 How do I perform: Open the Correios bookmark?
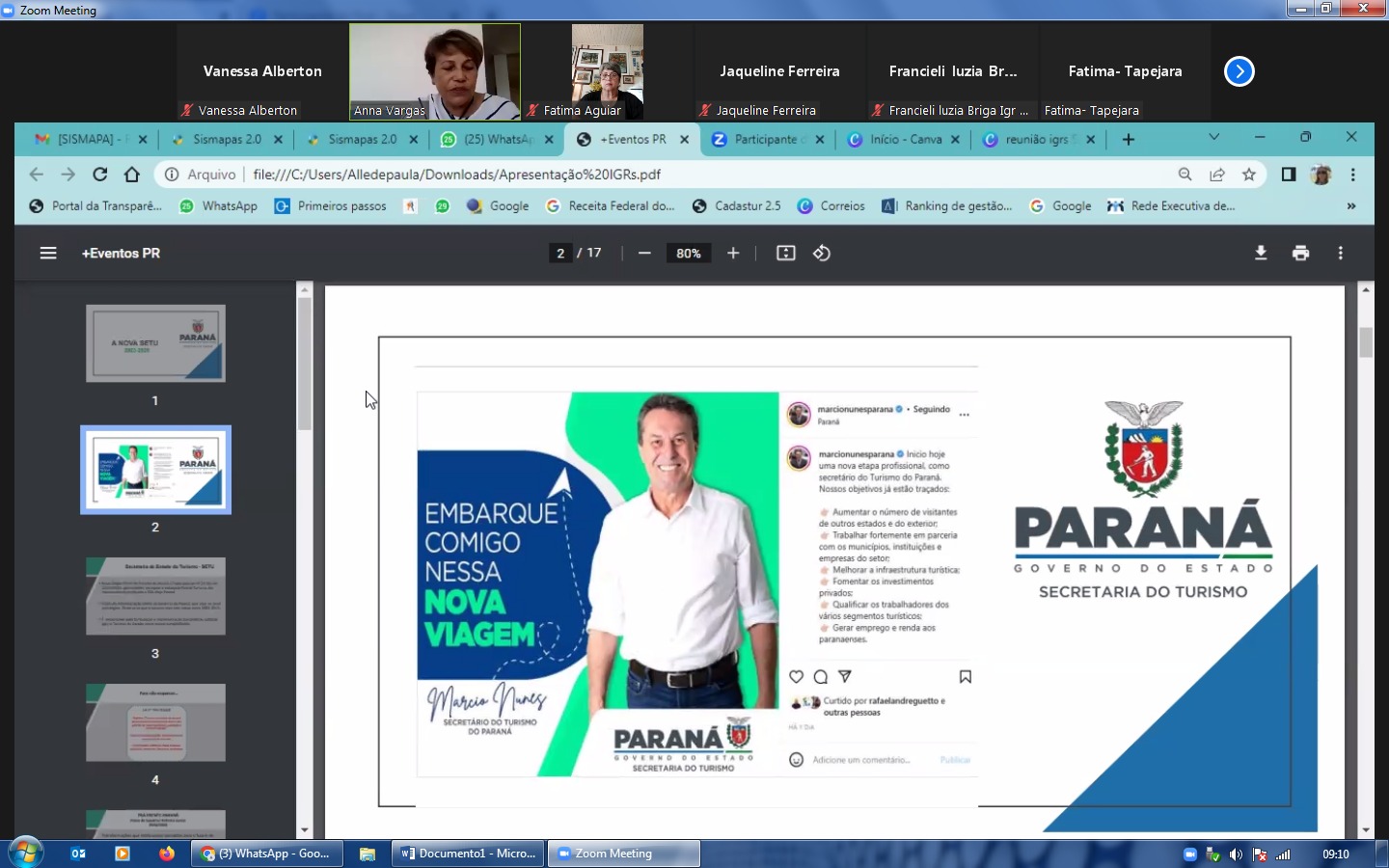[x=831, y=205]
